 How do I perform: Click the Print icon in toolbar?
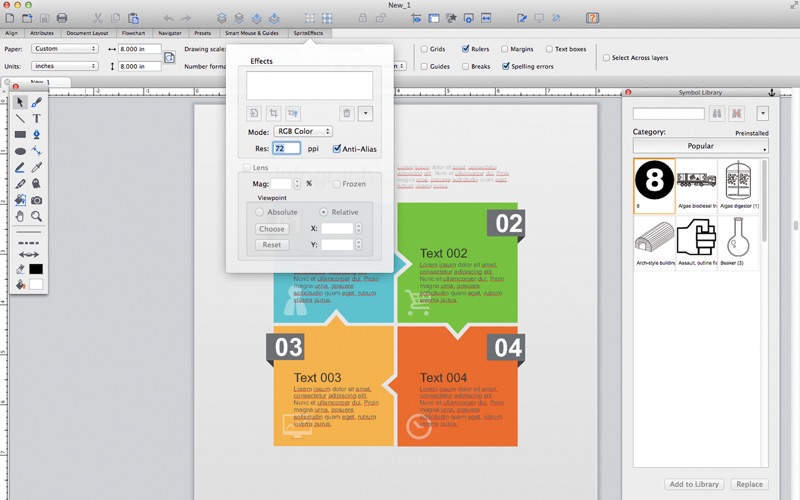coord(62,18)
